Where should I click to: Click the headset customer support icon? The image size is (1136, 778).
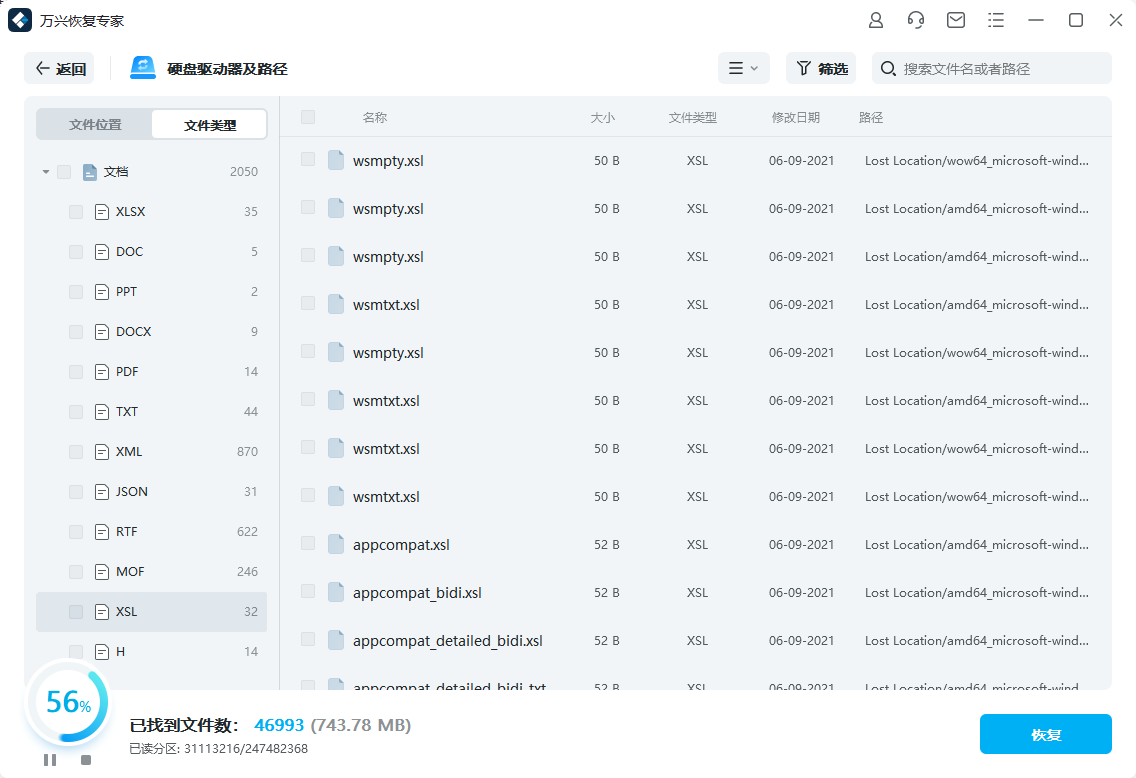pyautogui.click(x=916, y=19)
